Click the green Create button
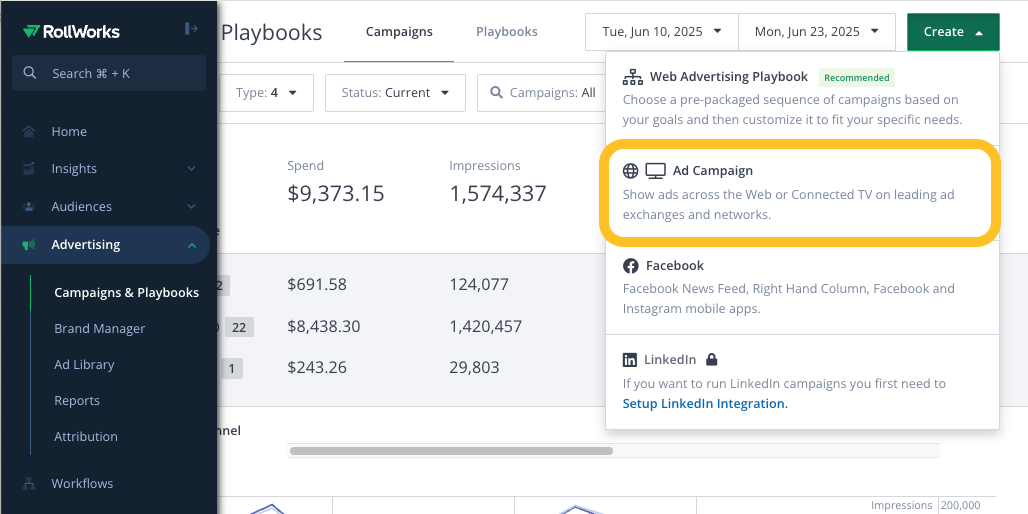1028x514 pixels. pyautogui.click(x=953, y=31)
